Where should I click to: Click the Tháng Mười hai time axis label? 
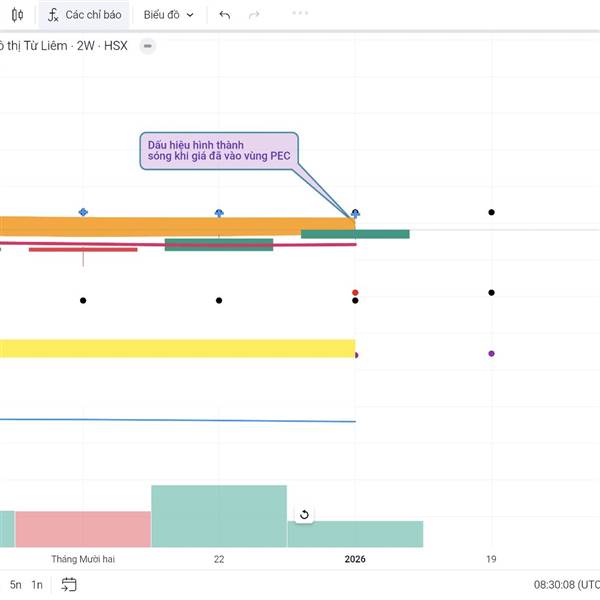tap(83, 559)
